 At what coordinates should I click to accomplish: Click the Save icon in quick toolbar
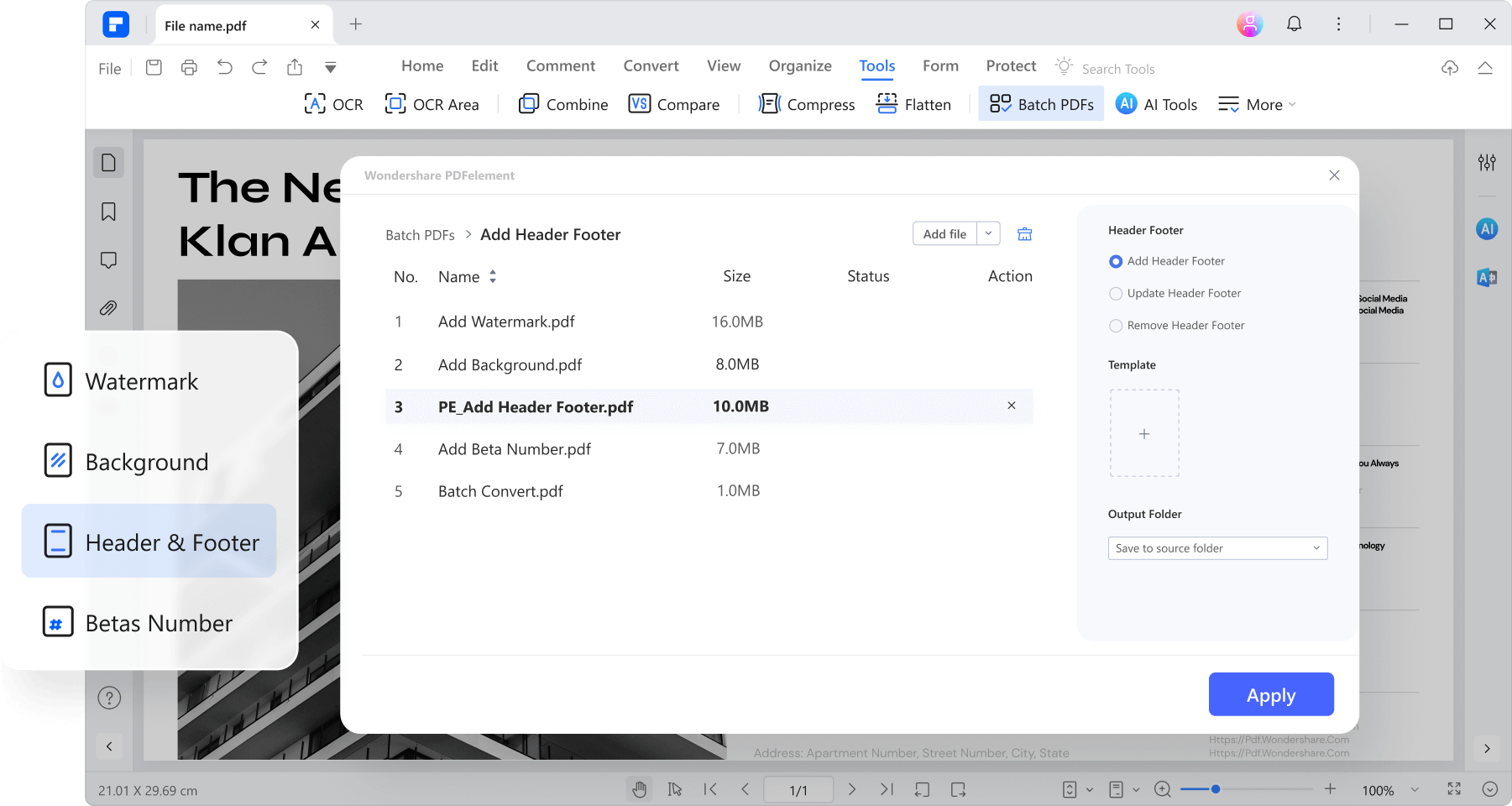coord(154,67)
